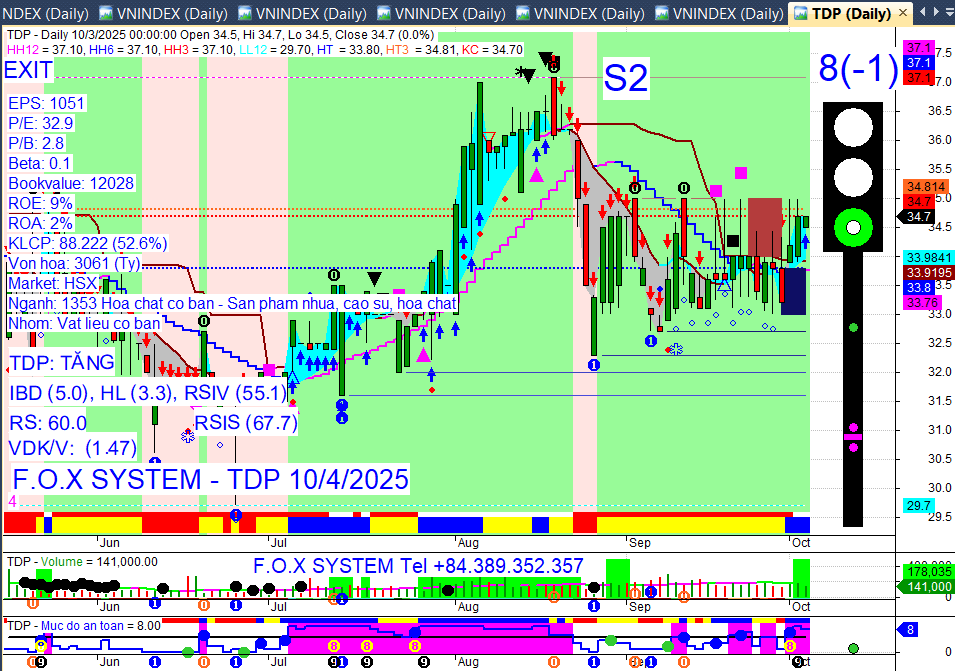Viewport: 955px width, 671px height.
Task: Click the ROE: 9% text
Action: coord(40,203)
